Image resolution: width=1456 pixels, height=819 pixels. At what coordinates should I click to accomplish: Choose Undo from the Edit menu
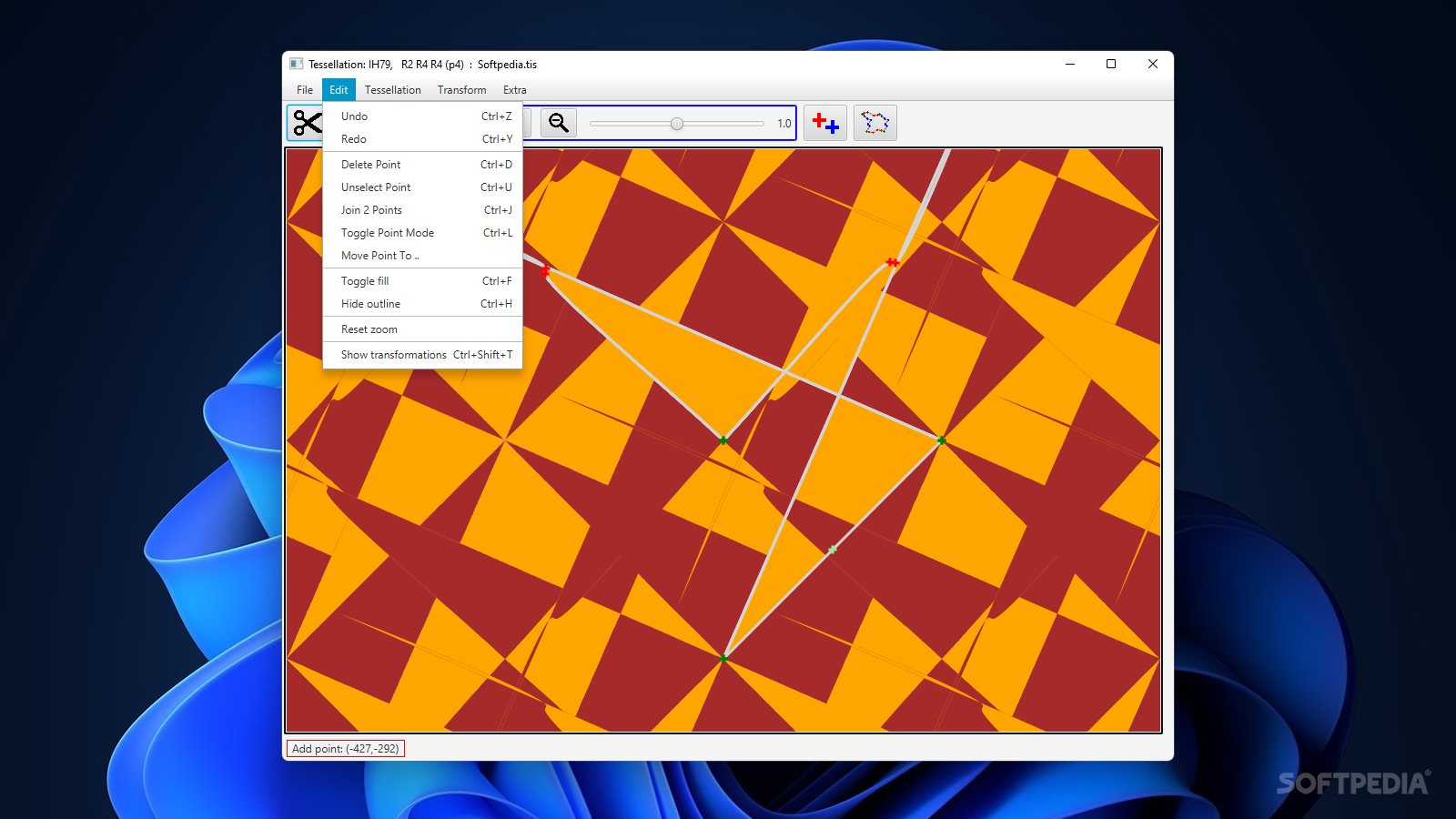pyautogui.click(x=423, y=116)
